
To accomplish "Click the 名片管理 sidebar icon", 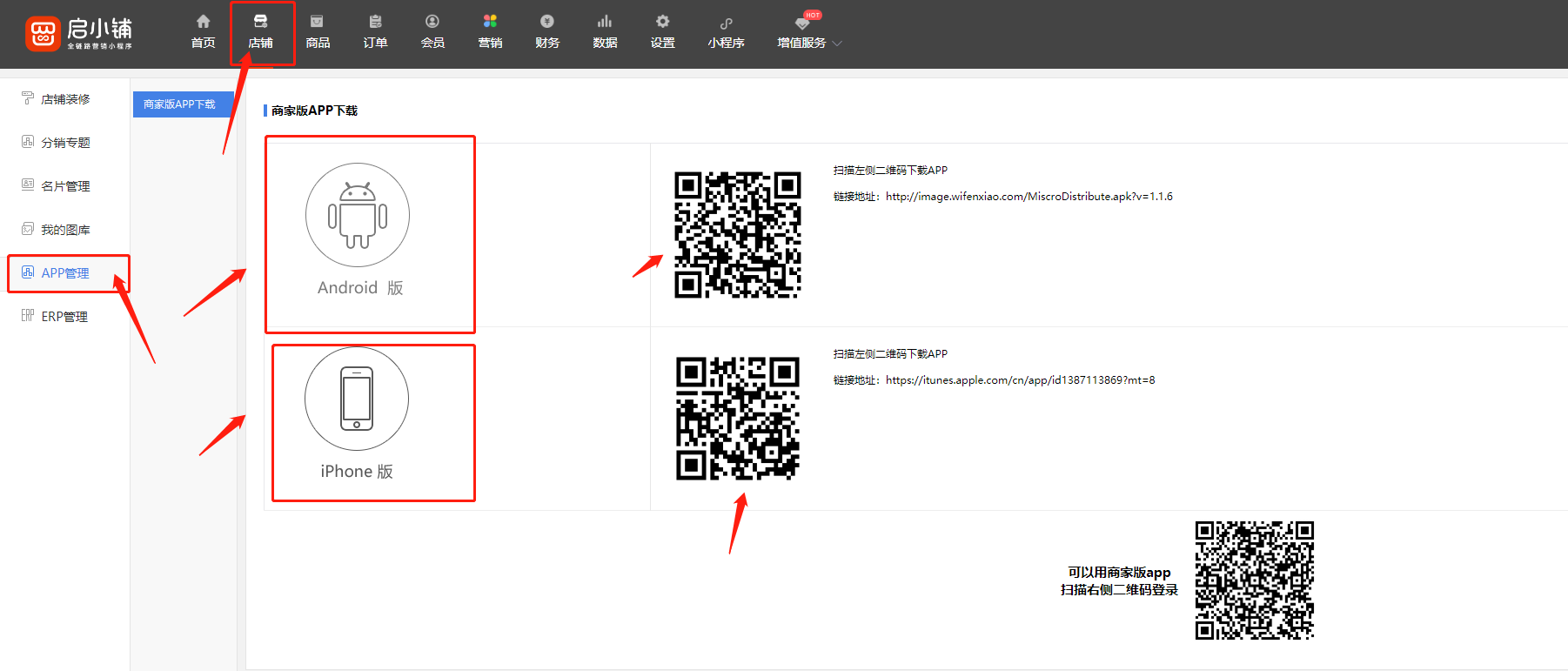I will pyautogui.click(x=28, y=185).
